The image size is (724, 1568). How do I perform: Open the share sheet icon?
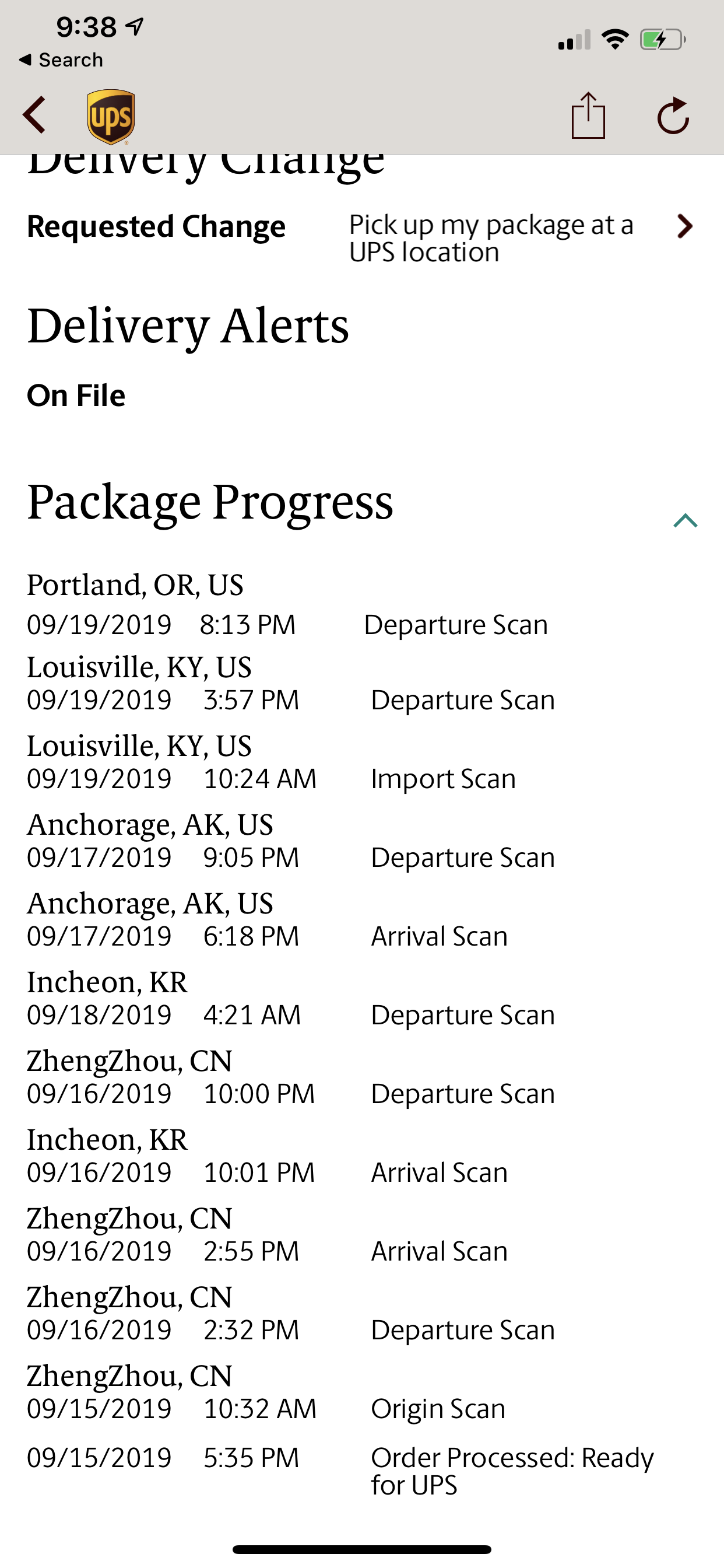[x=588, y=116]
